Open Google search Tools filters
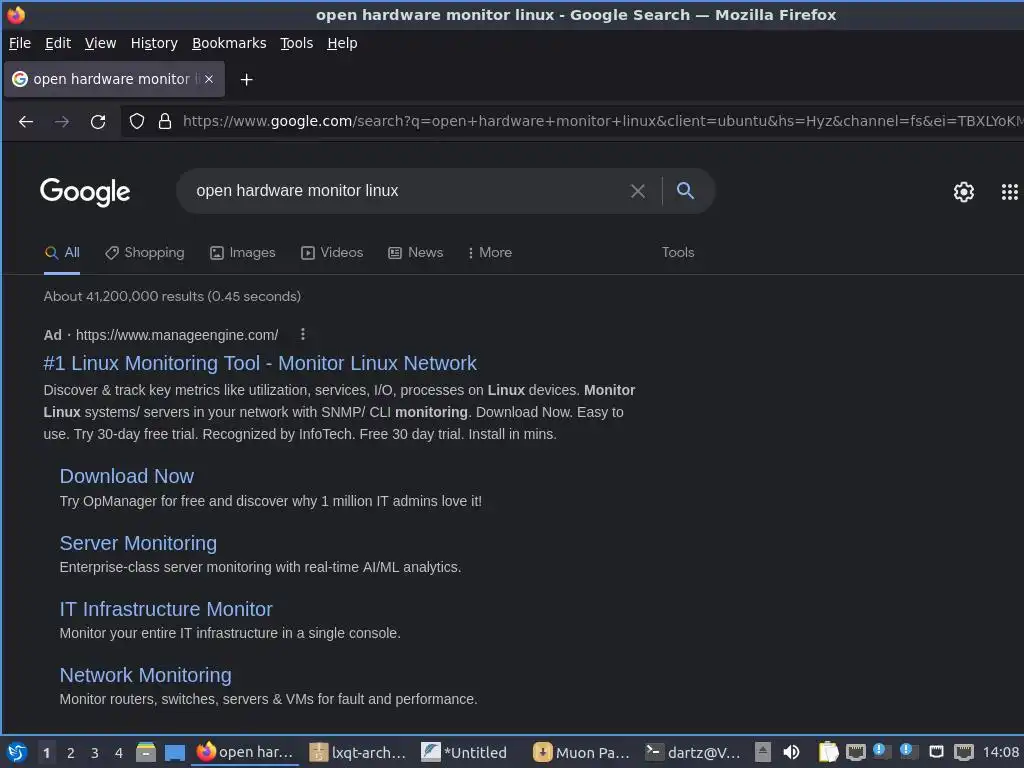The height and width of the screenshot is (768, 1024). 678,253
